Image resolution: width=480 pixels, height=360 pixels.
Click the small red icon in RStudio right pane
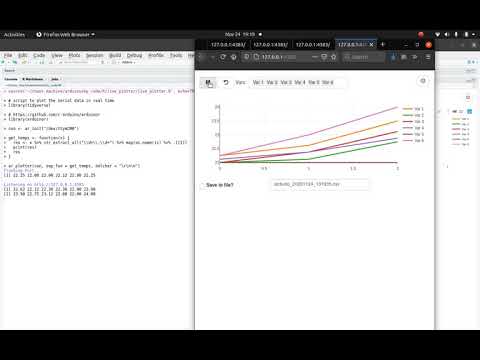point(468,98)
